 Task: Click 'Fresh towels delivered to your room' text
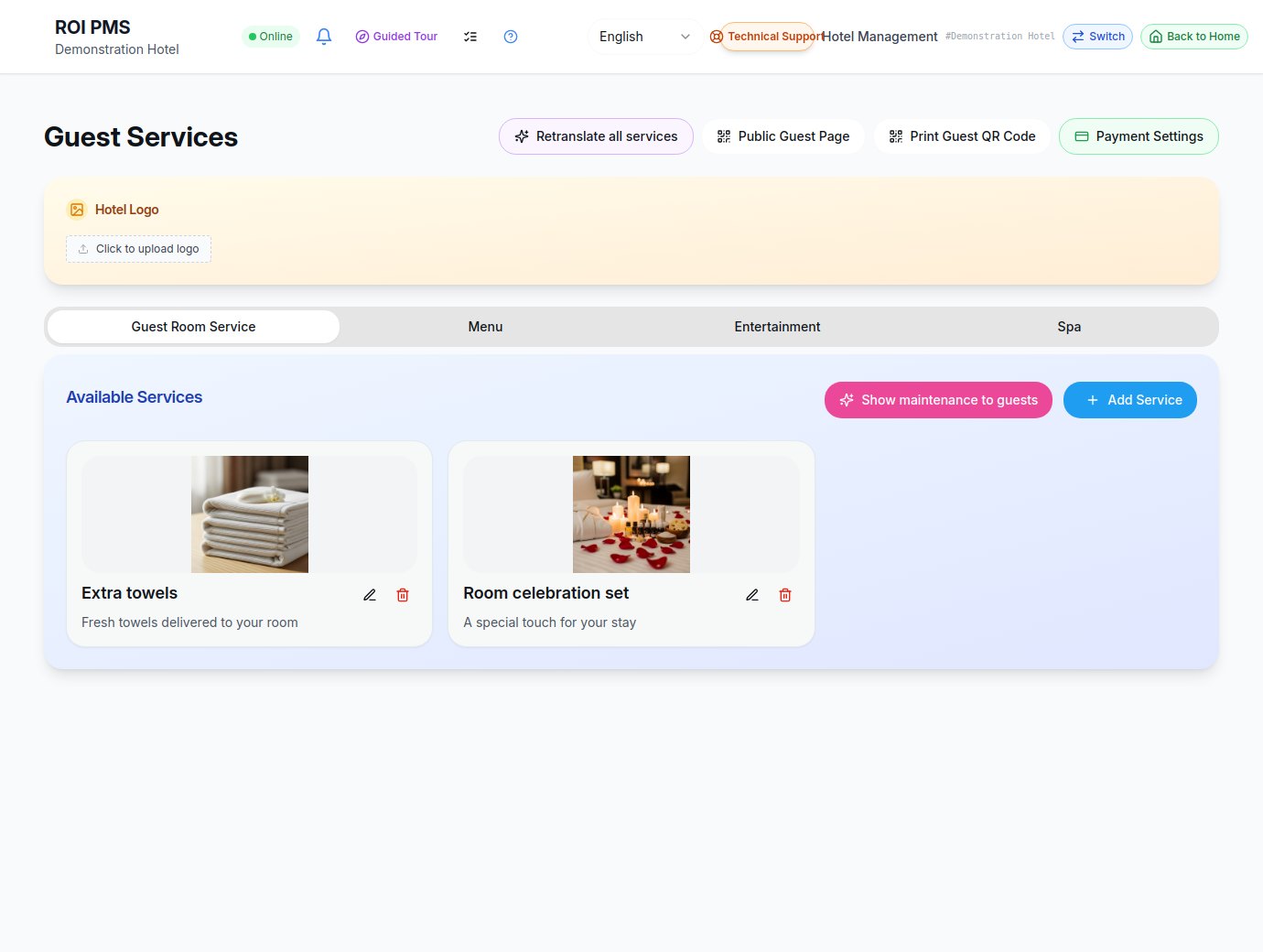click(189, 622)
